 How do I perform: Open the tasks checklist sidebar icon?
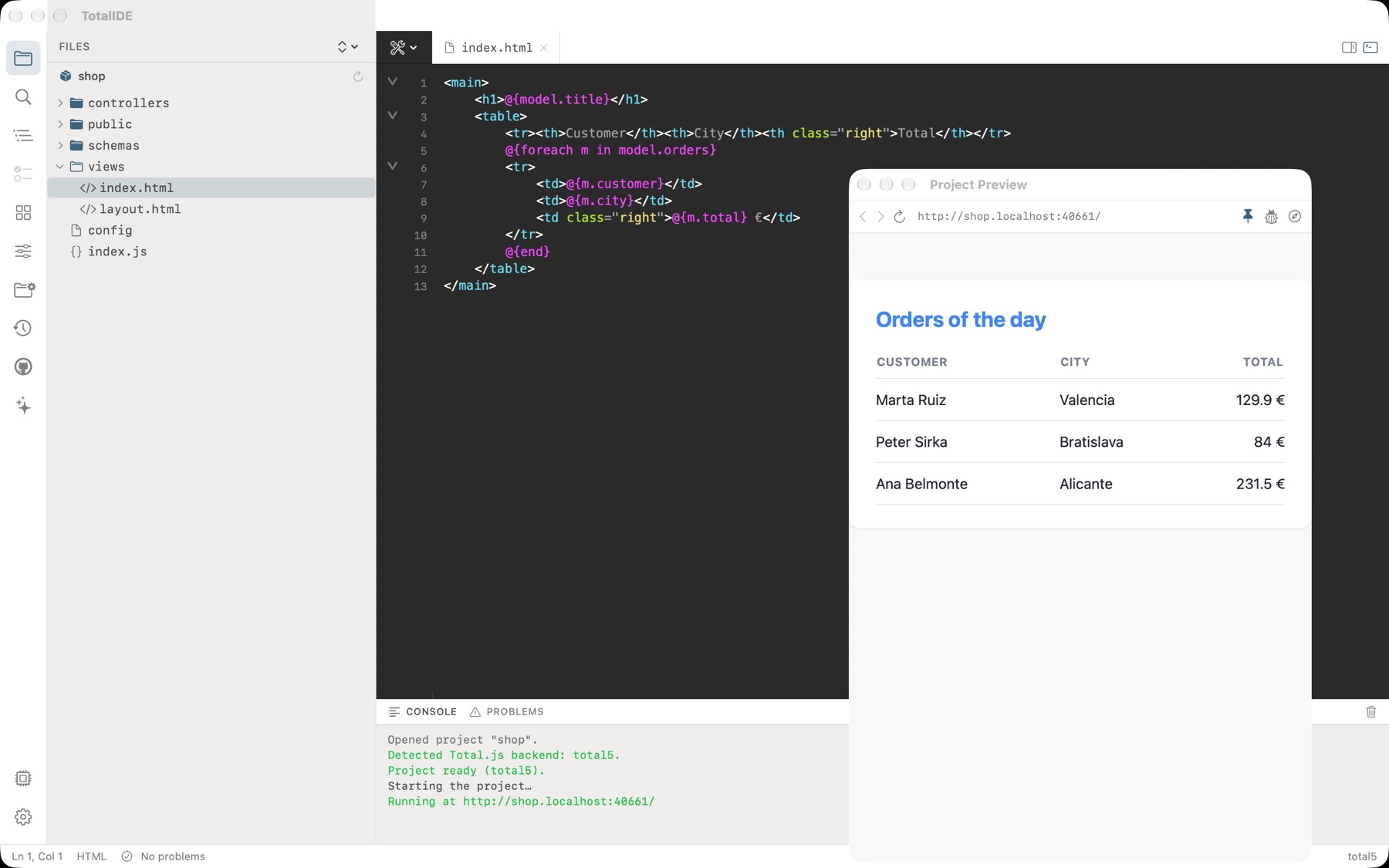point(23,174)
